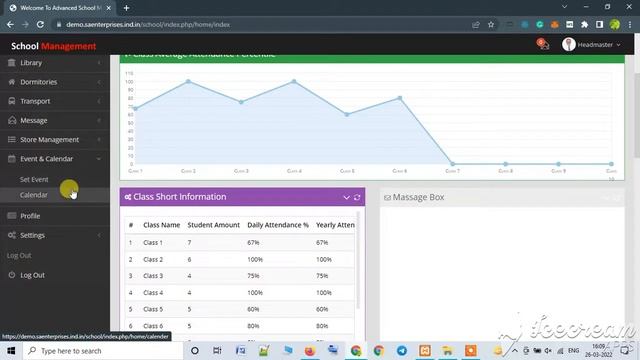This screenshot has width=640, height=360.
Task: Open the notifications icon in the top bar
Action: [x=542, y=44]
